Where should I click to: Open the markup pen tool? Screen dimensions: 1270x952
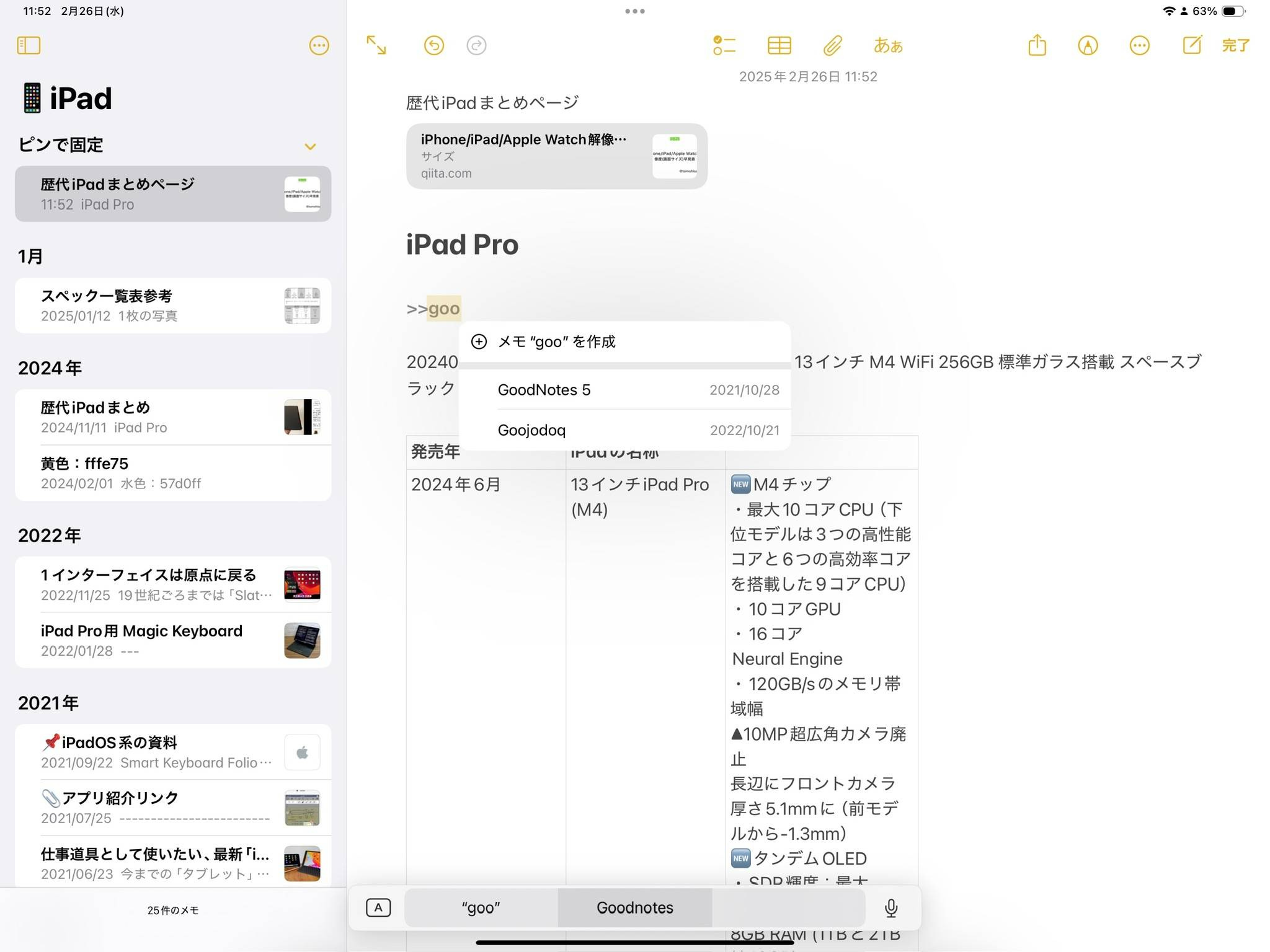(x=1088, y=45)
